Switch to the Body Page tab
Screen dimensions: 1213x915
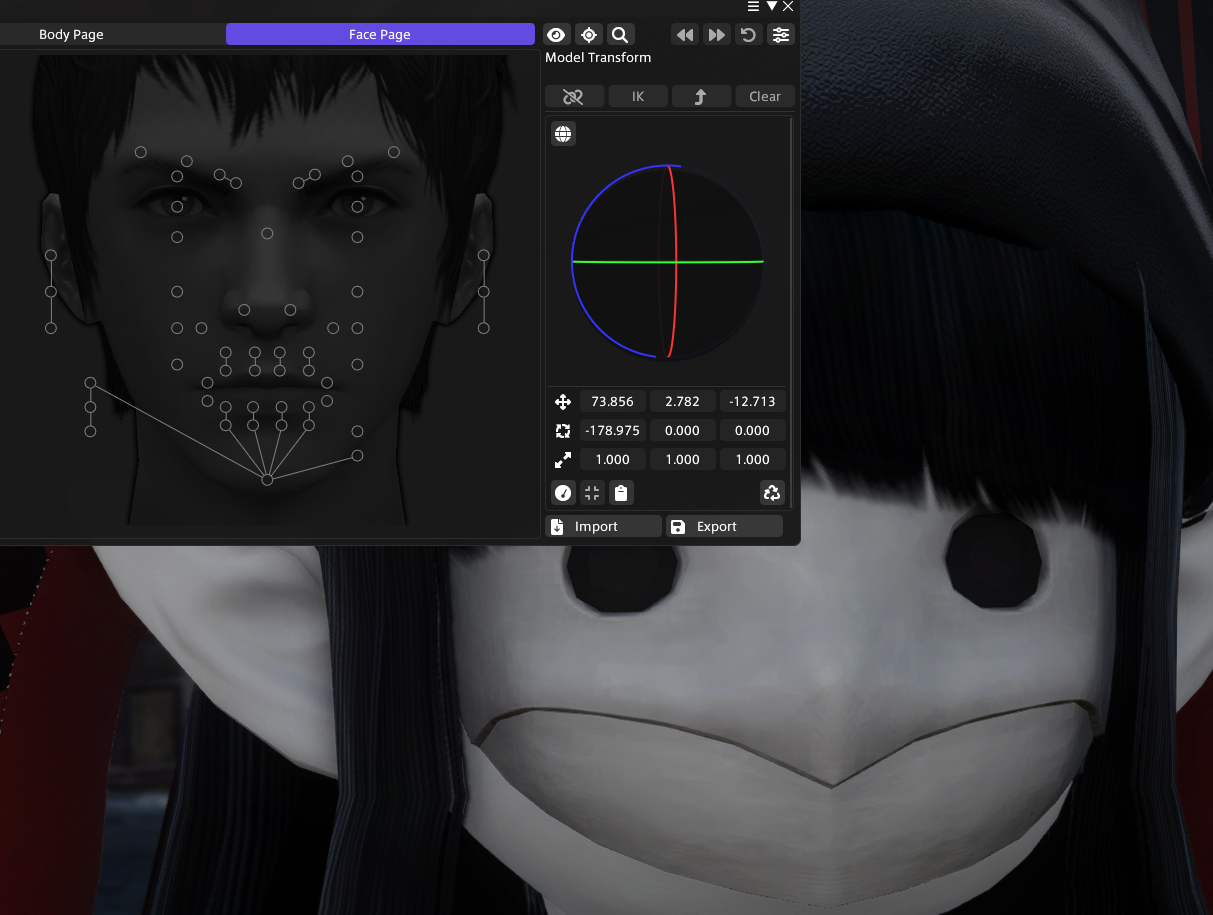[x=71, y=34]
